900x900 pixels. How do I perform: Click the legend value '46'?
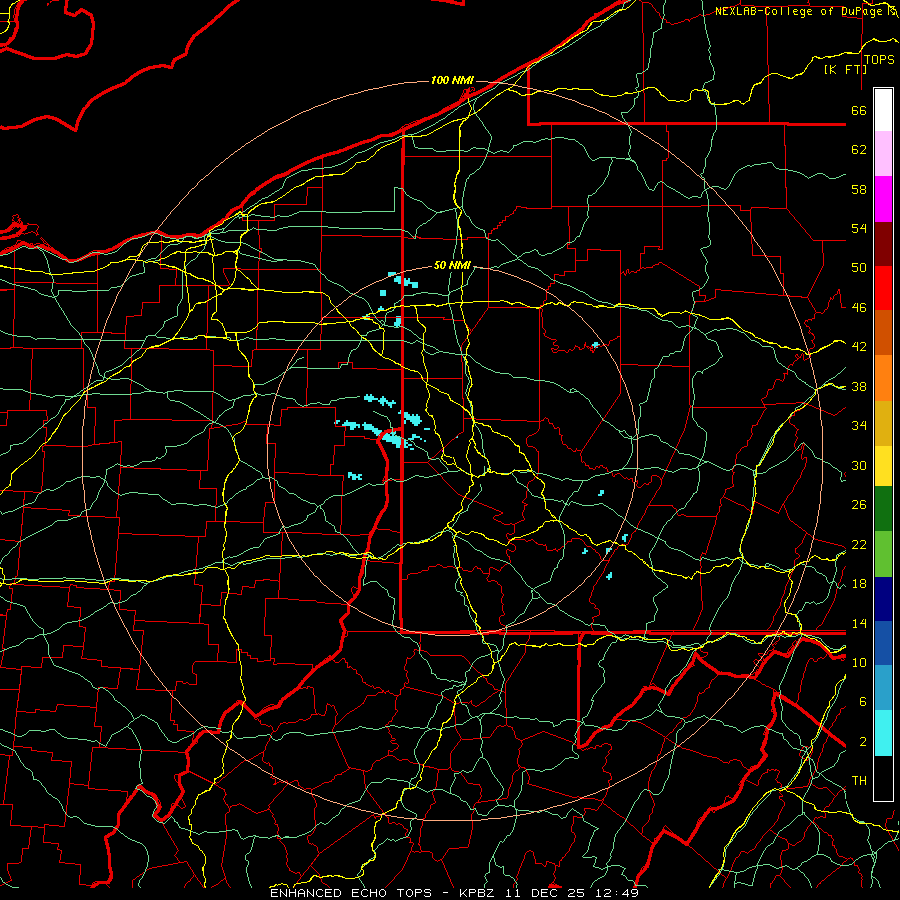point(859,308)
